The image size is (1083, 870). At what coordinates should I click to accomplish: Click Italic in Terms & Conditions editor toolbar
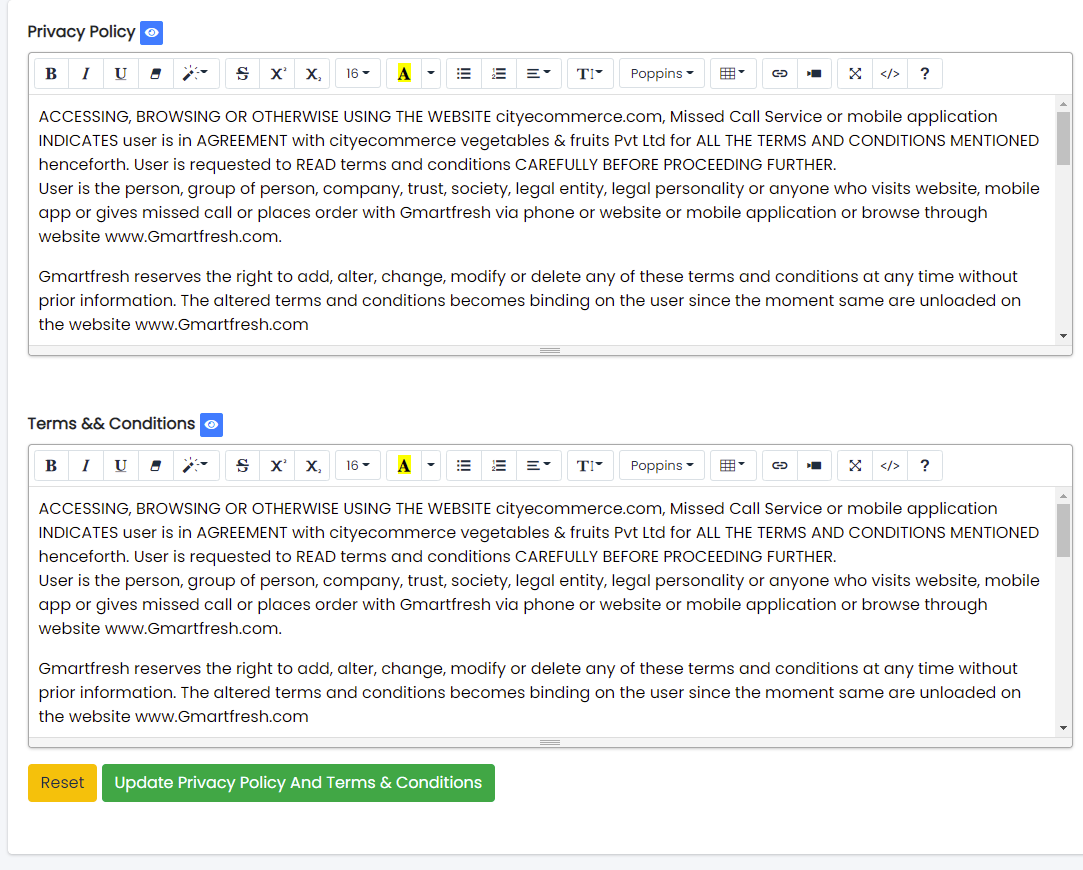86,466
